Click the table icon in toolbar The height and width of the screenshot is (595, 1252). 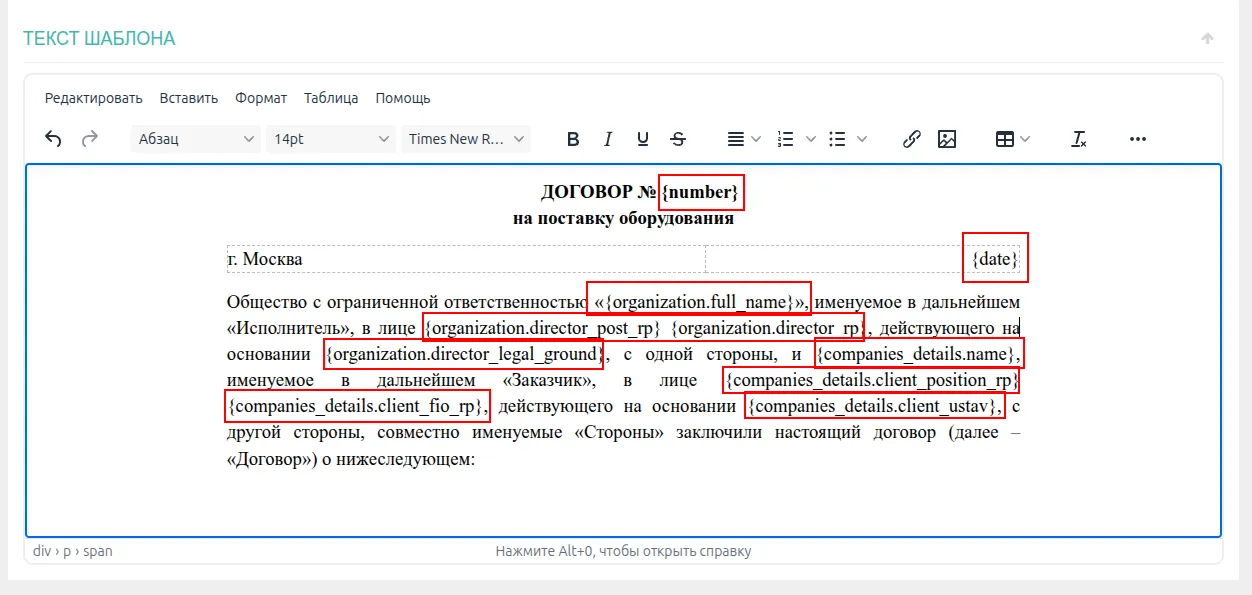click(1005, 139)
